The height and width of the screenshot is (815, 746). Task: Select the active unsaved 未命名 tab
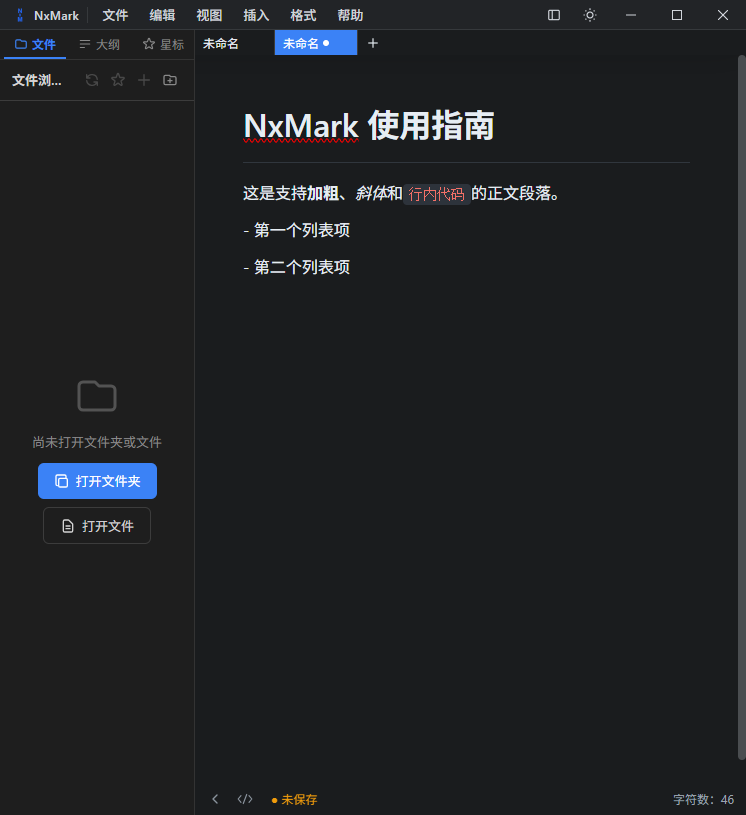point(316,44)
